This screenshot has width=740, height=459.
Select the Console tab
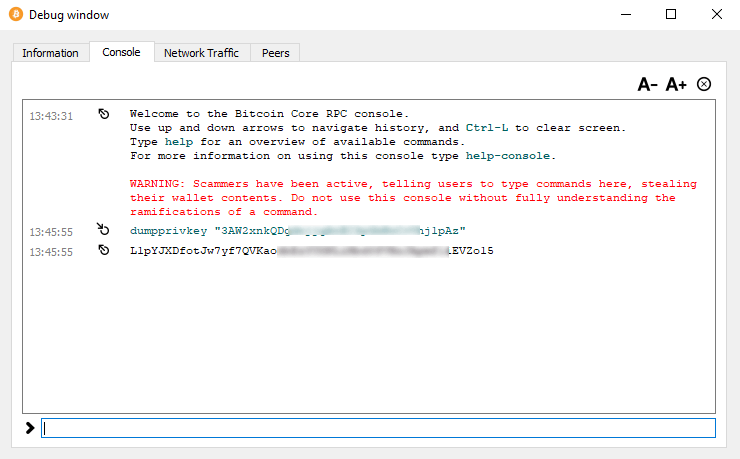coord(121,52)
